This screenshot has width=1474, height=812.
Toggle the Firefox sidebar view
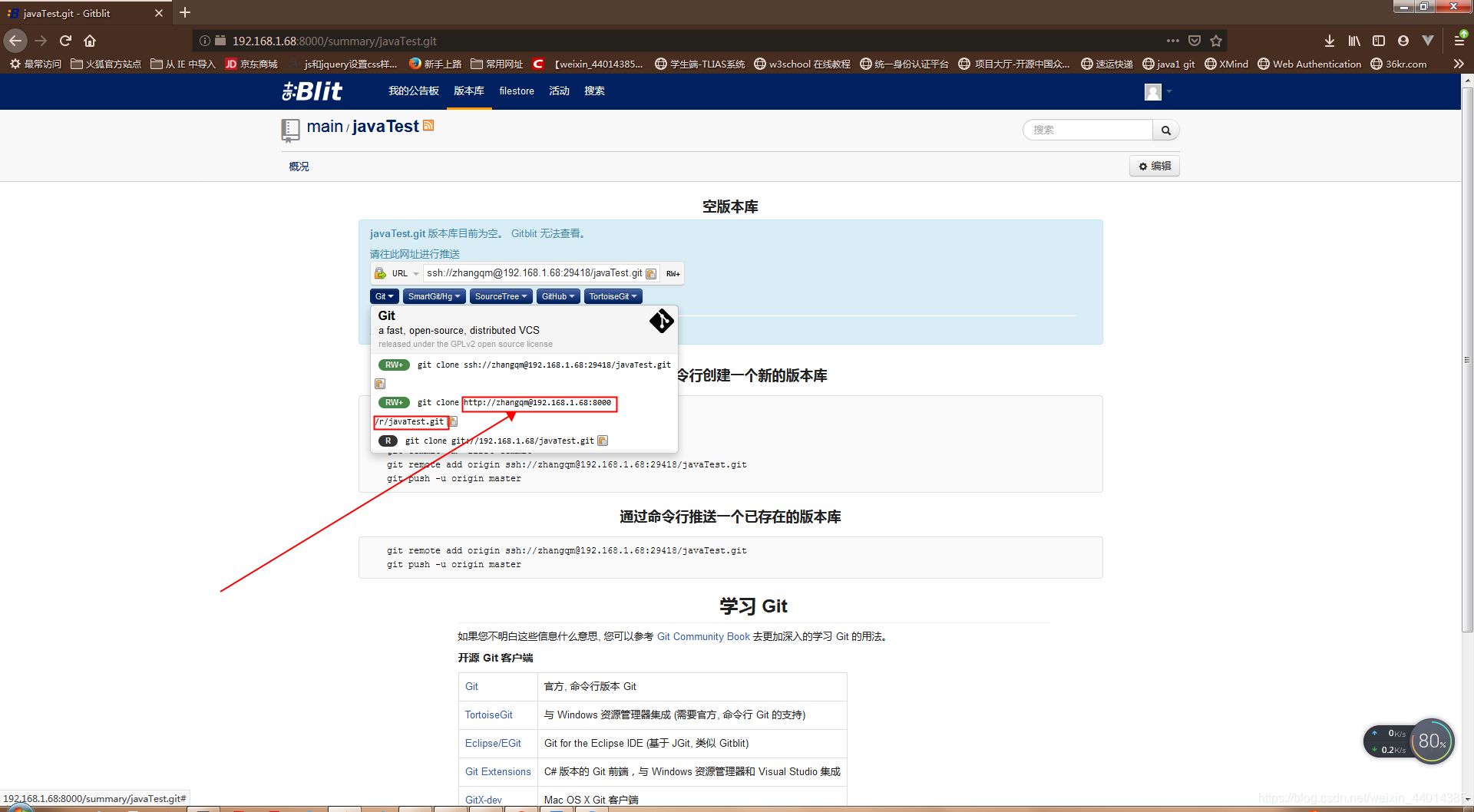1379,41
